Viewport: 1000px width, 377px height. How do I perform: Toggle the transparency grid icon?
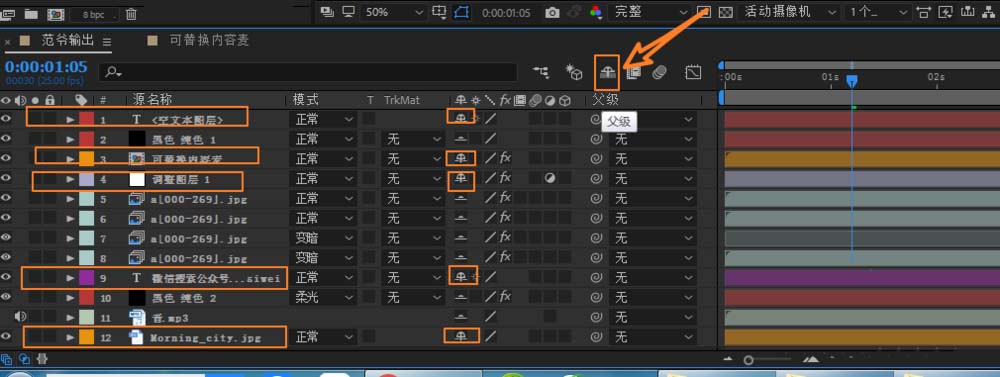(x=726, y=12)
